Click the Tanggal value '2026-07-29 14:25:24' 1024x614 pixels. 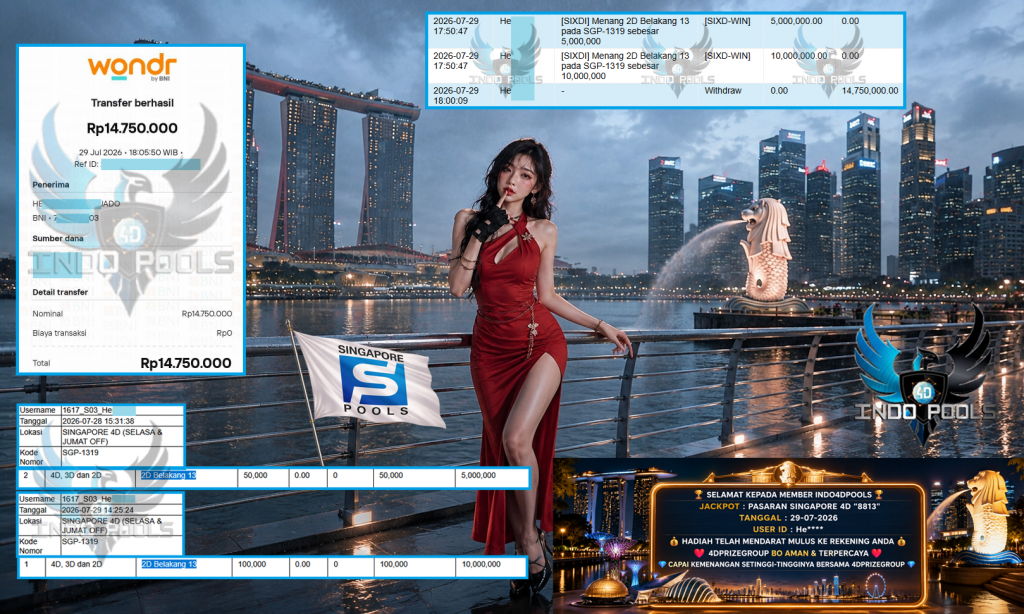98,510
